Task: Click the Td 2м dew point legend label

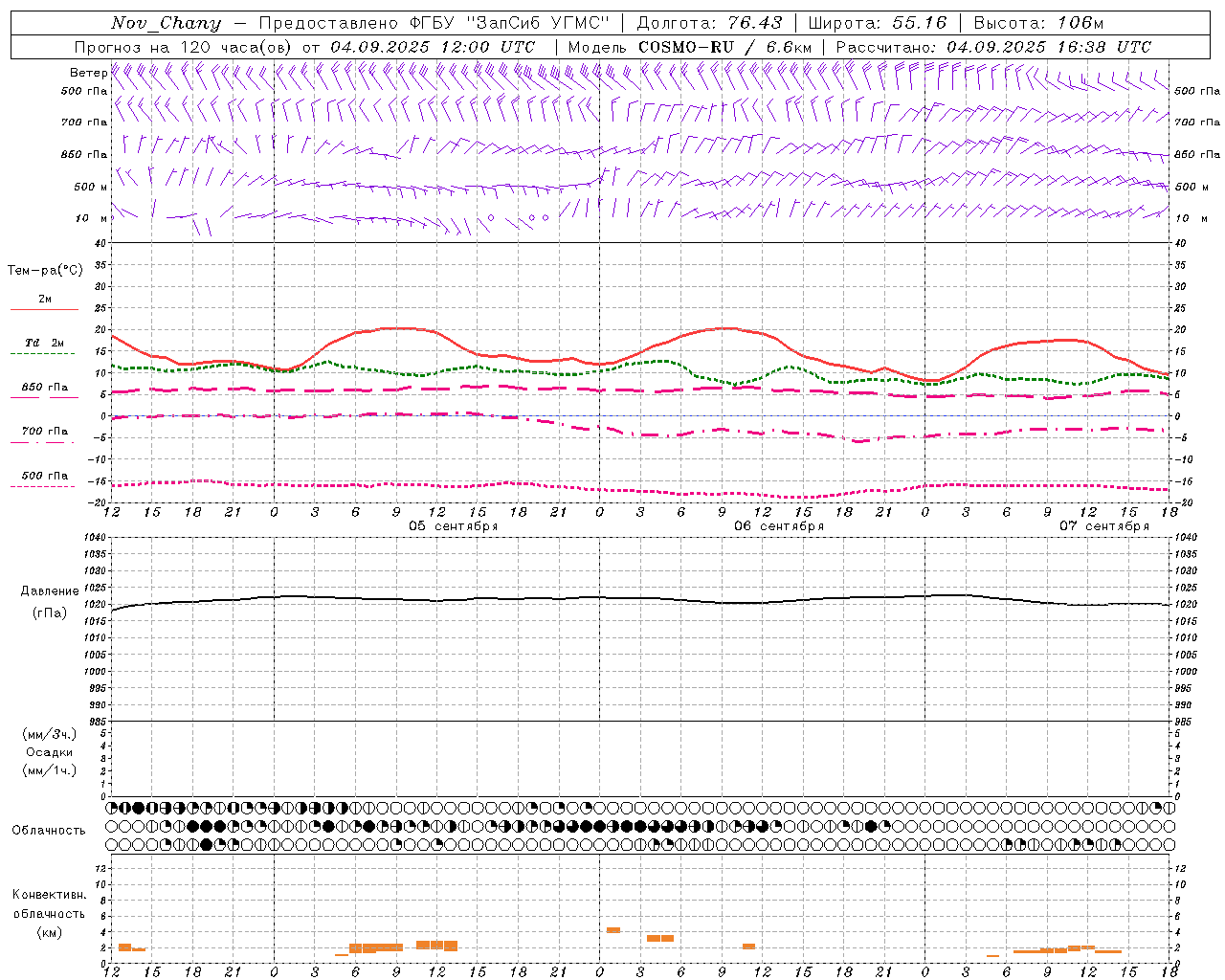Action: click(44, 343)
